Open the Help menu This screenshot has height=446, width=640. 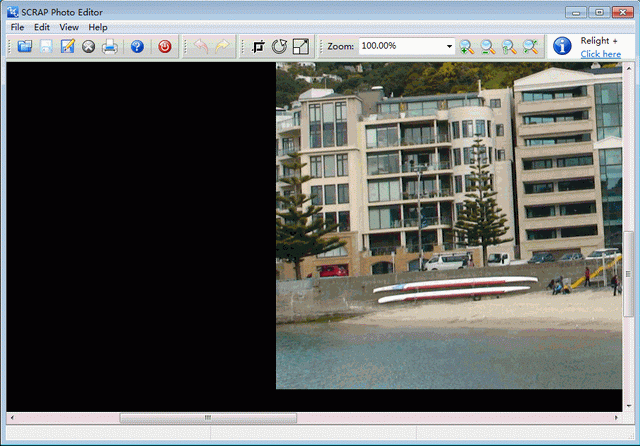98,27
